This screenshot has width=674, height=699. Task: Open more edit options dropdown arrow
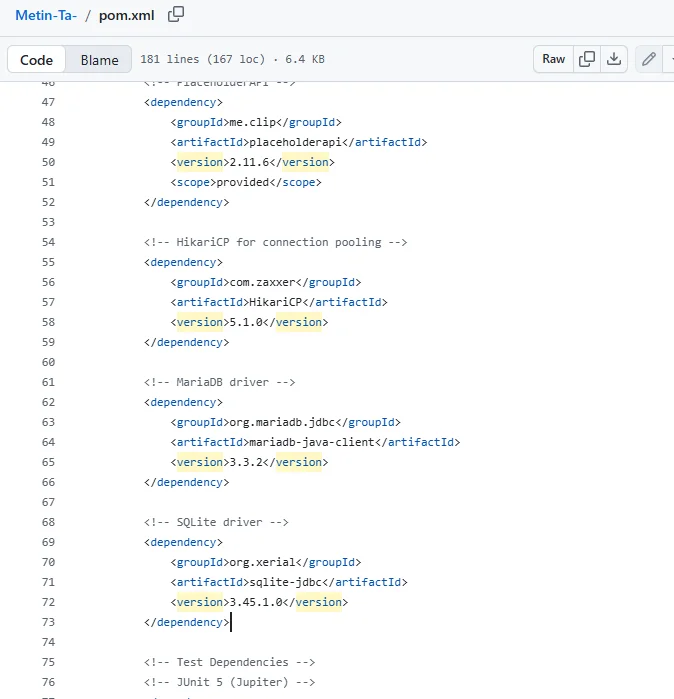670,59
